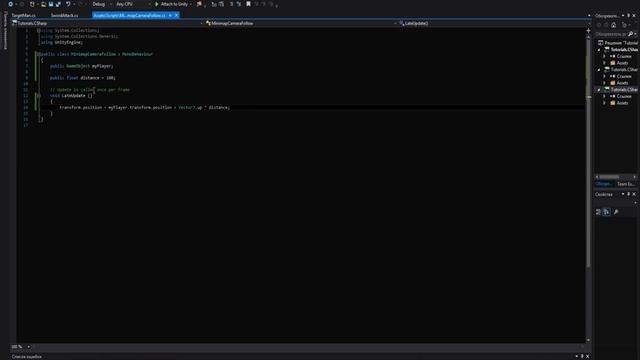Collapse the MinimapCameraFollow class code region
Screen dimensions: 640x360
click(x=39, y=54)
